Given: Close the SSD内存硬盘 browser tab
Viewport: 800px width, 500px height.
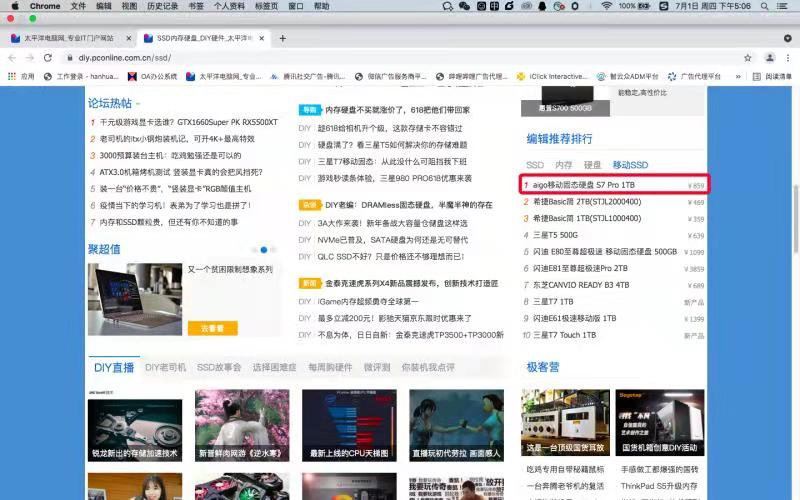Looking at the screenshot, I should [262, 38].
